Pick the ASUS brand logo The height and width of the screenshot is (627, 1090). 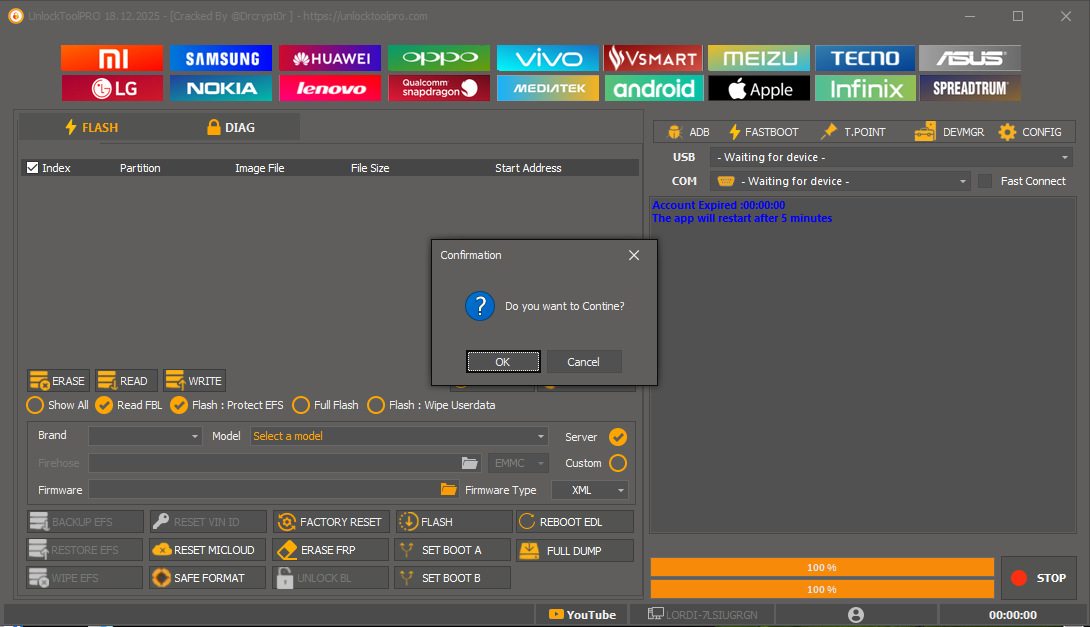tap(970, 58)
